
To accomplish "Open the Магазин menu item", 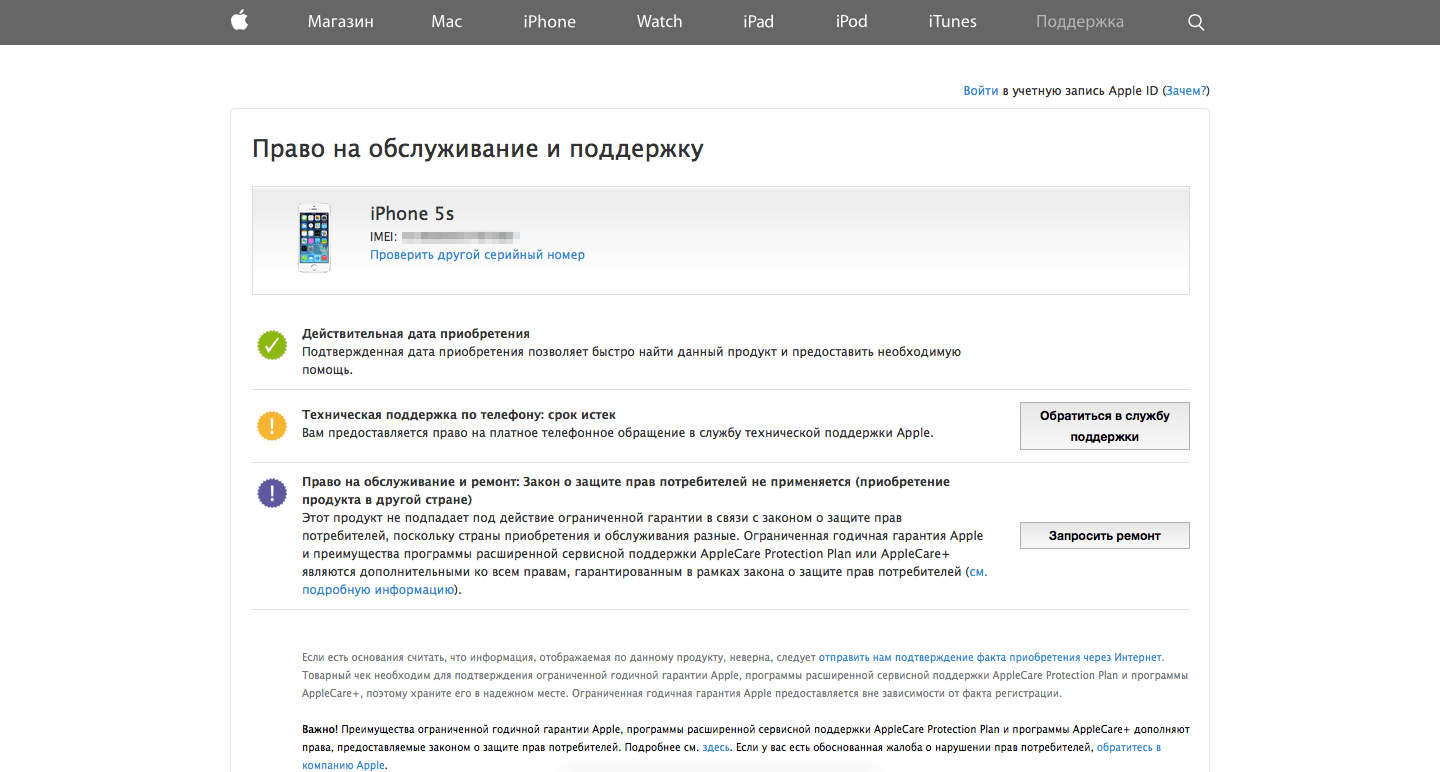I will tap(341, 21).
